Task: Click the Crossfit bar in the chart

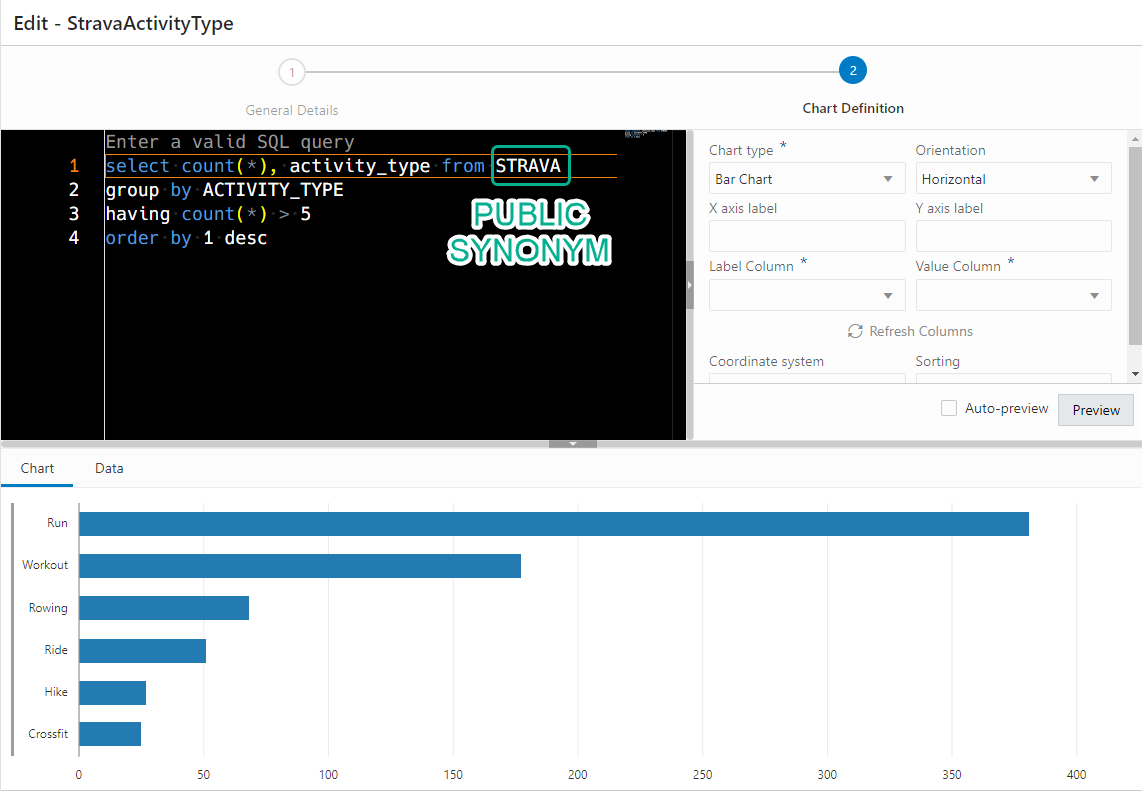Action: 110,734
